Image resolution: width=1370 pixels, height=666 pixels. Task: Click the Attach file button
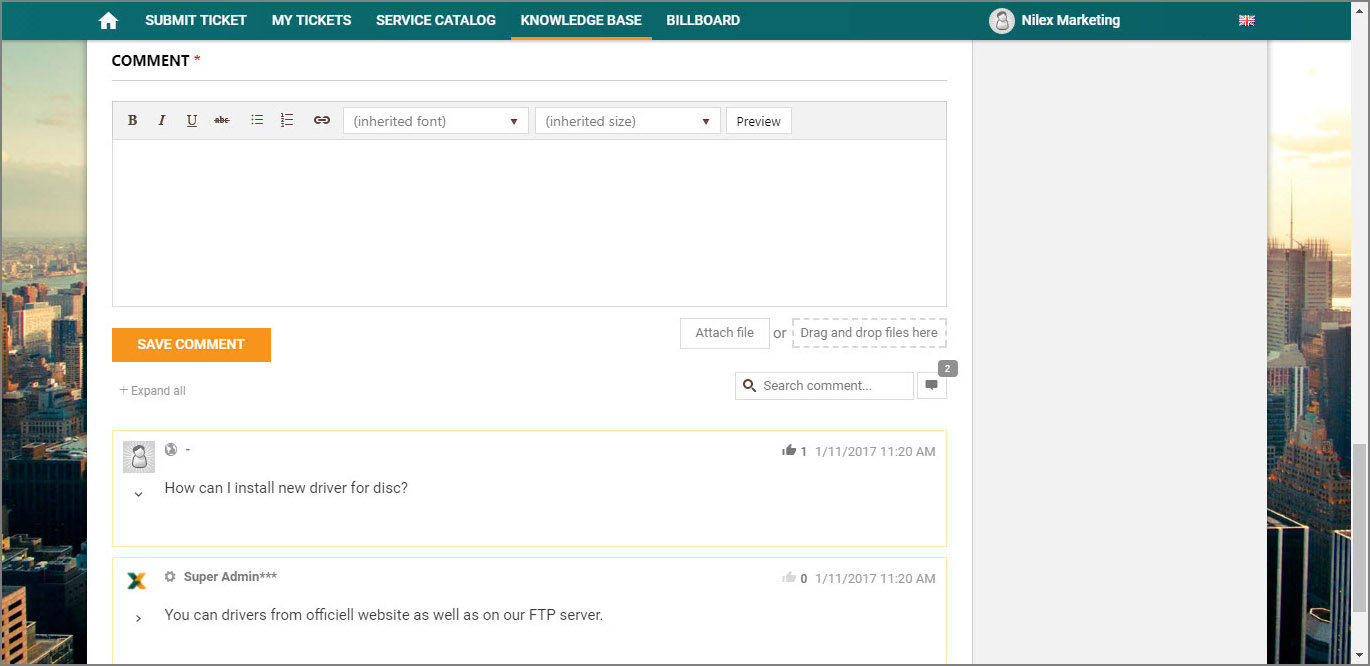point(725,333)
